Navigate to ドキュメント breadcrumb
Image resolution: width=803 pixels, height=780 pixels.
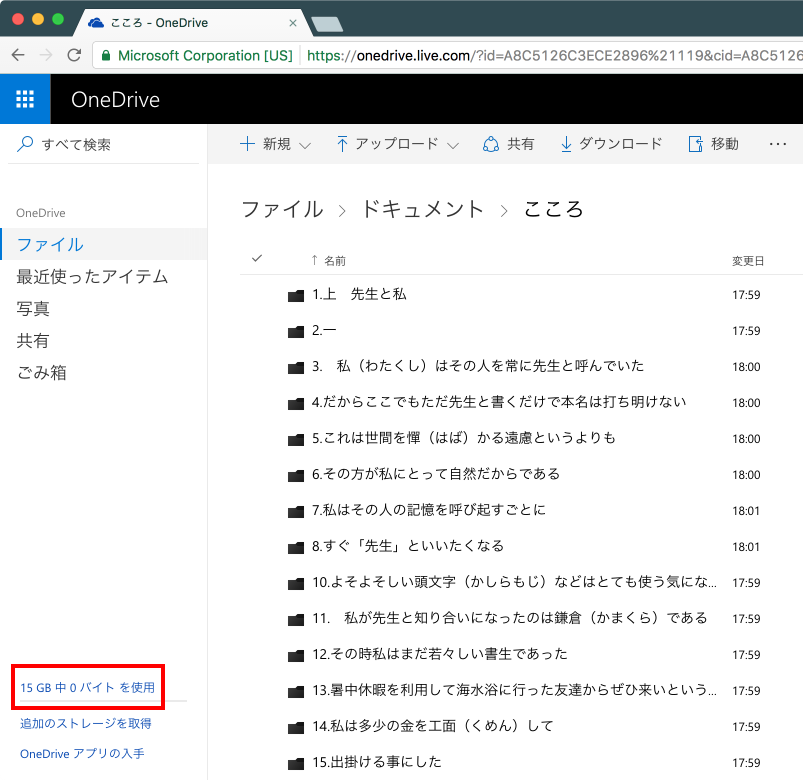[422, 209]
